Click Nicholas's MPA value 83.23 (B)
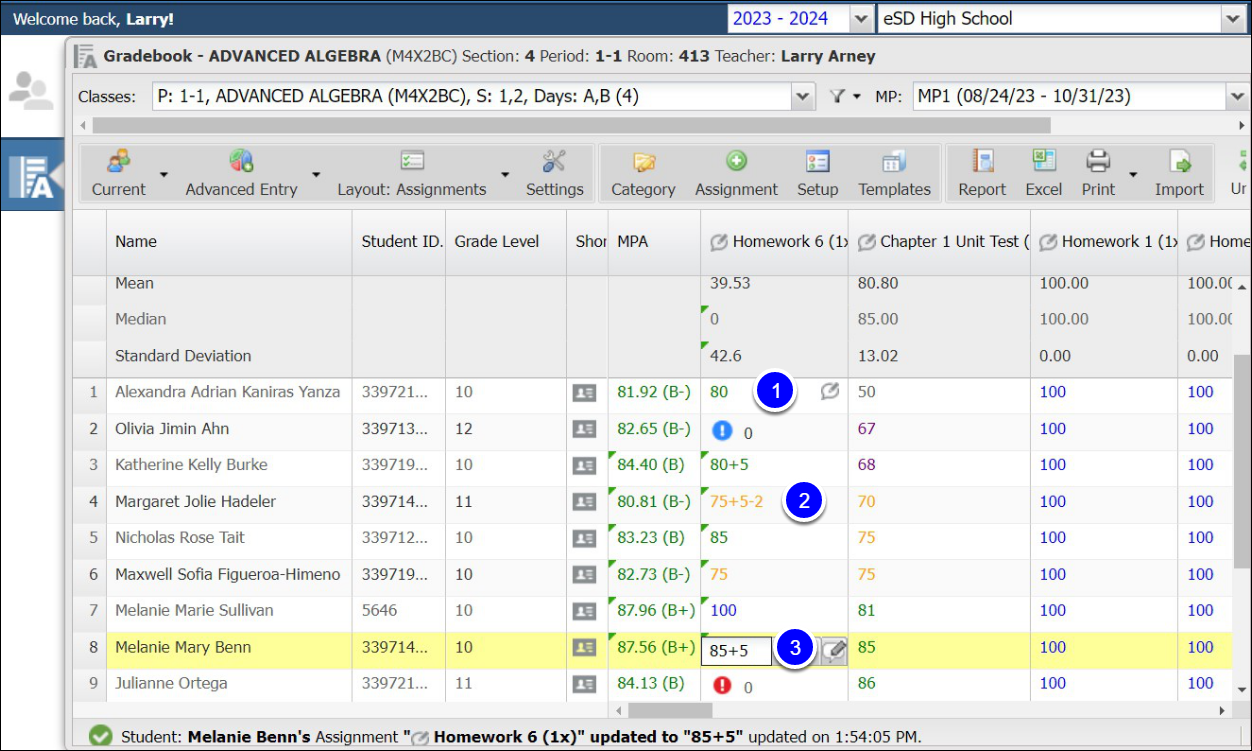This screenshot has height=751, width=1252. [x=650, y=537]
